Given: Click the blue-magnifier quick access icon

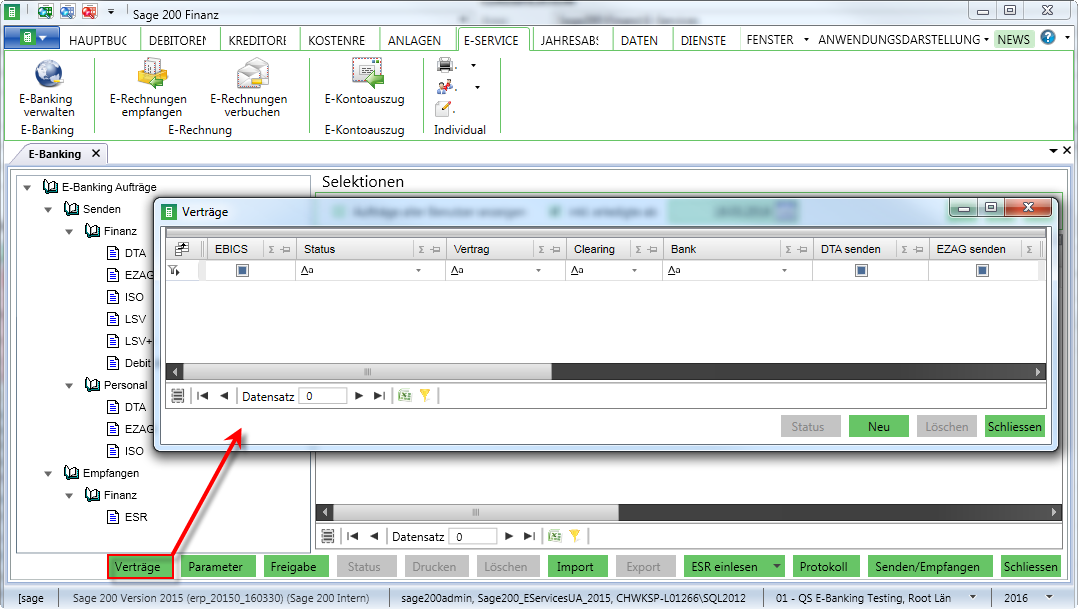Looking at the screenshot, I should tap(67, 12).
